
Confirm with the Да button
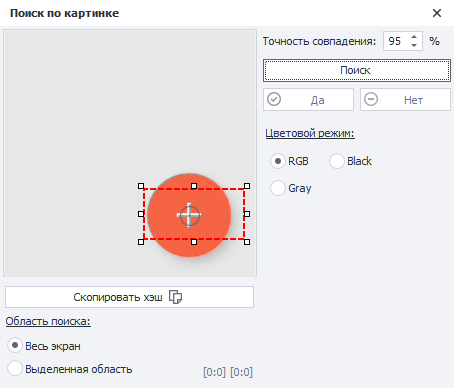[x=308, y=100]
